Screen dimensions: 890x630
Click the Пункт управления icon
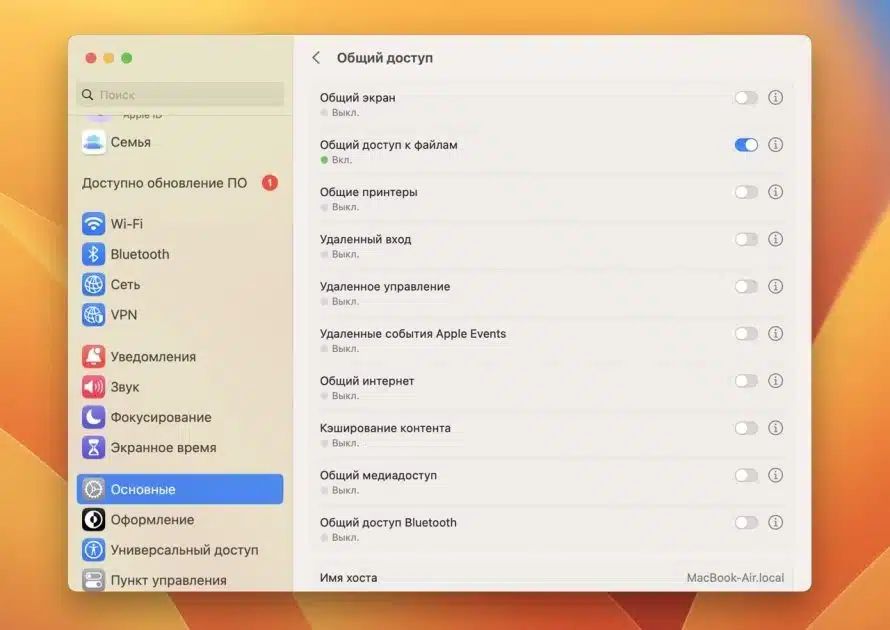(x=94, y=580)
